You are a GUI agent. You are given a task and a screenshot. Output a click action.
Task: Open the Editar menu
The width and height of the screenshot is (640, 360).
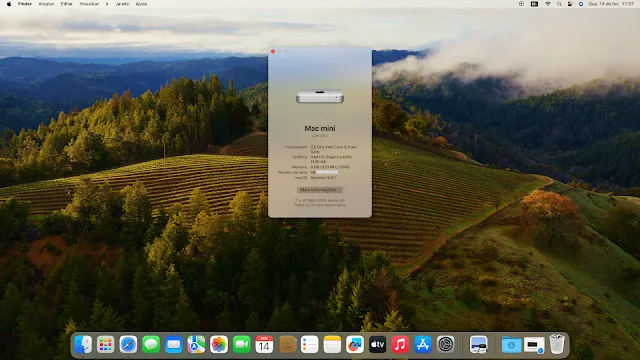67,4
